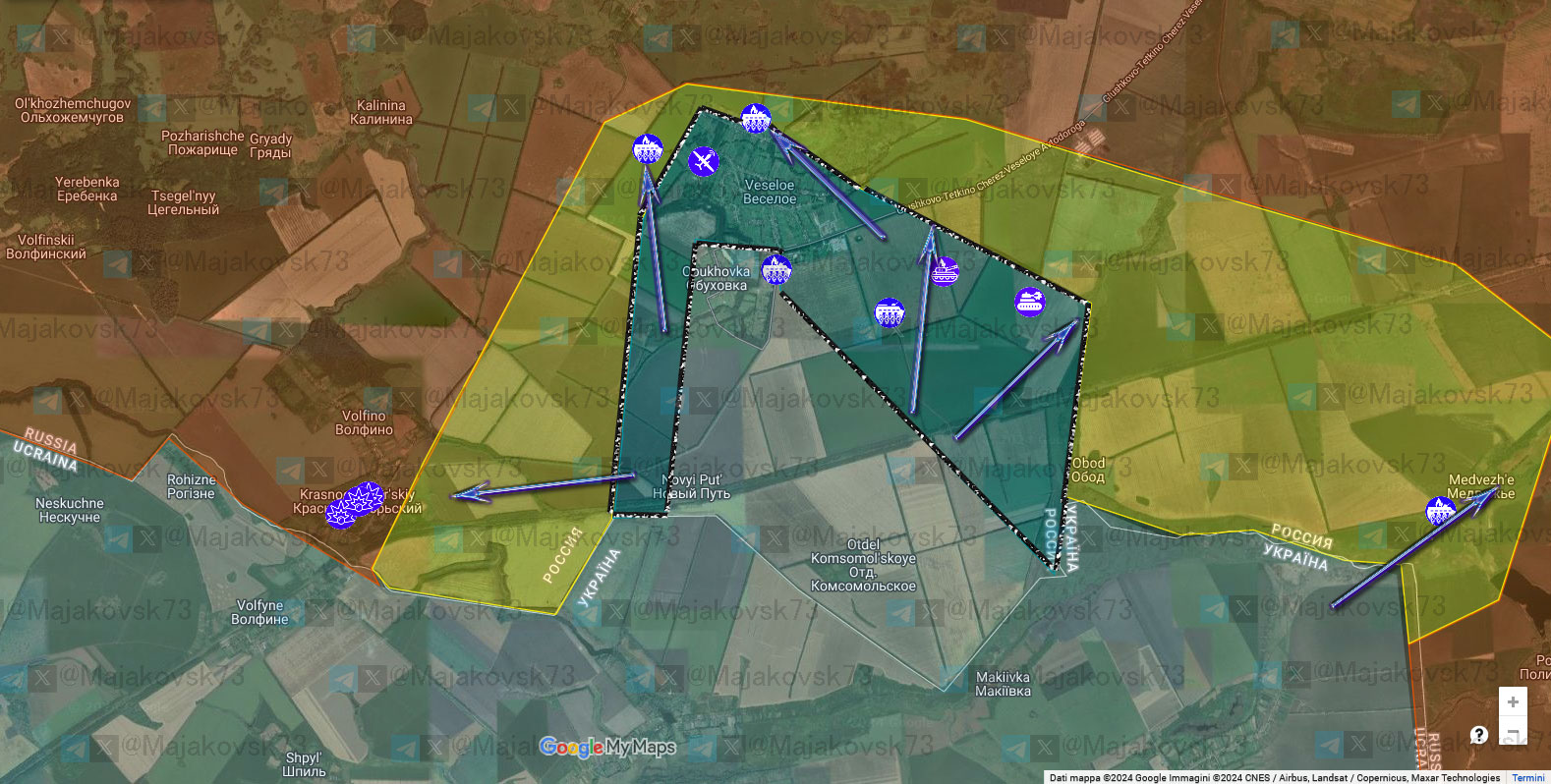Select the Rohizne place label

click(x=191, y=486)
